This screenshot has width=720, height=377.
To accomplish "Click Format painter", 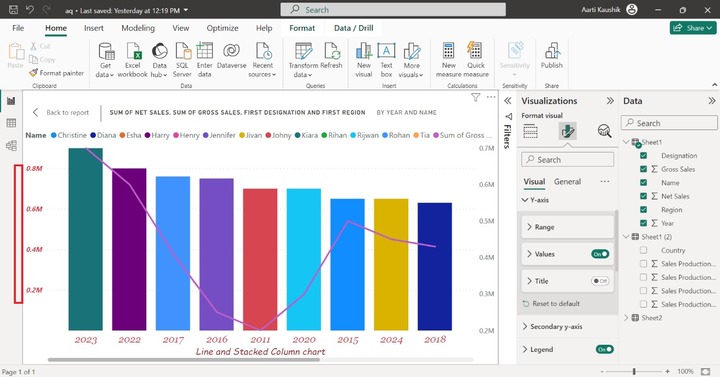I will click(56, 73).
